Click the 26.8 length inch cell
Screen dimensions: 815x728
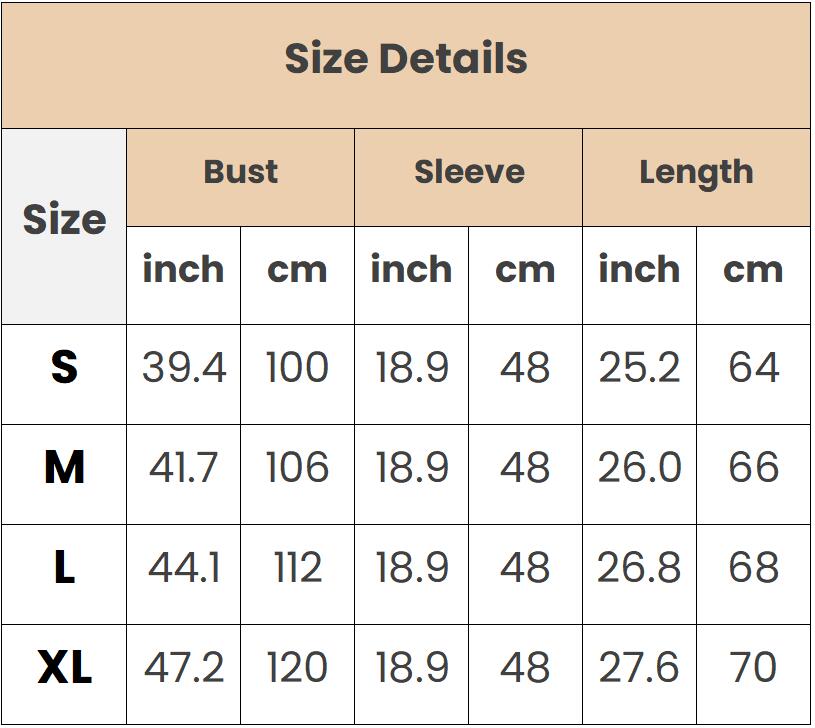(639, 574)
